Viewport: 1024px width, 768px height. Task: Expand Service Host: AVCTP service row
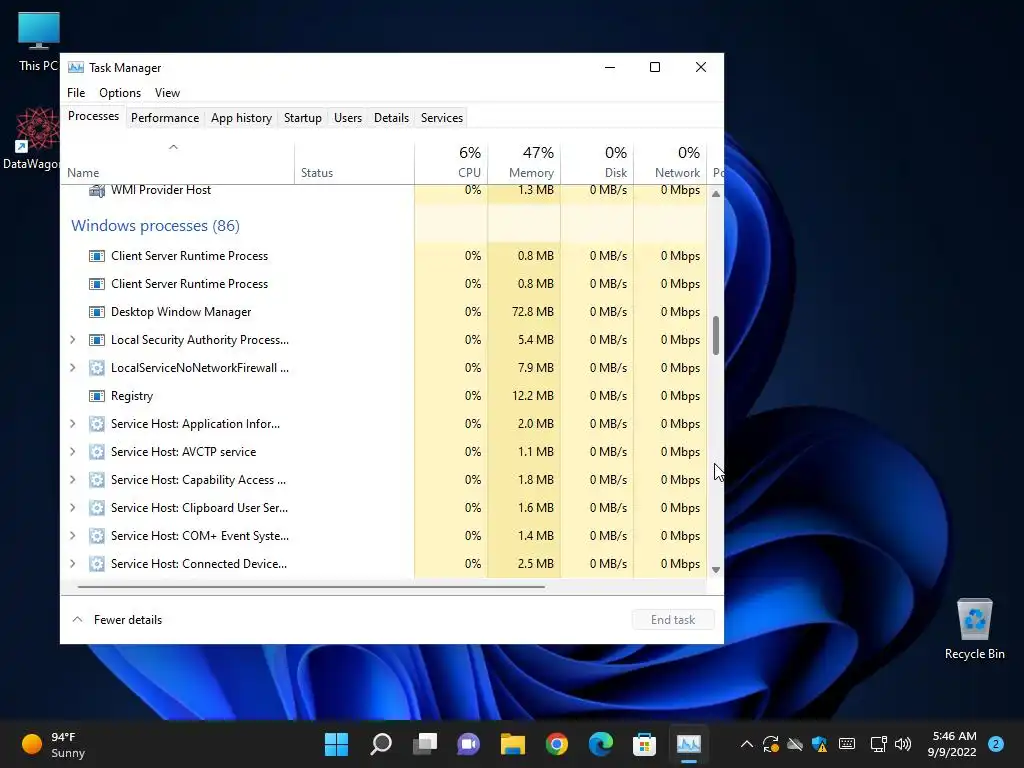click(72, 452)
